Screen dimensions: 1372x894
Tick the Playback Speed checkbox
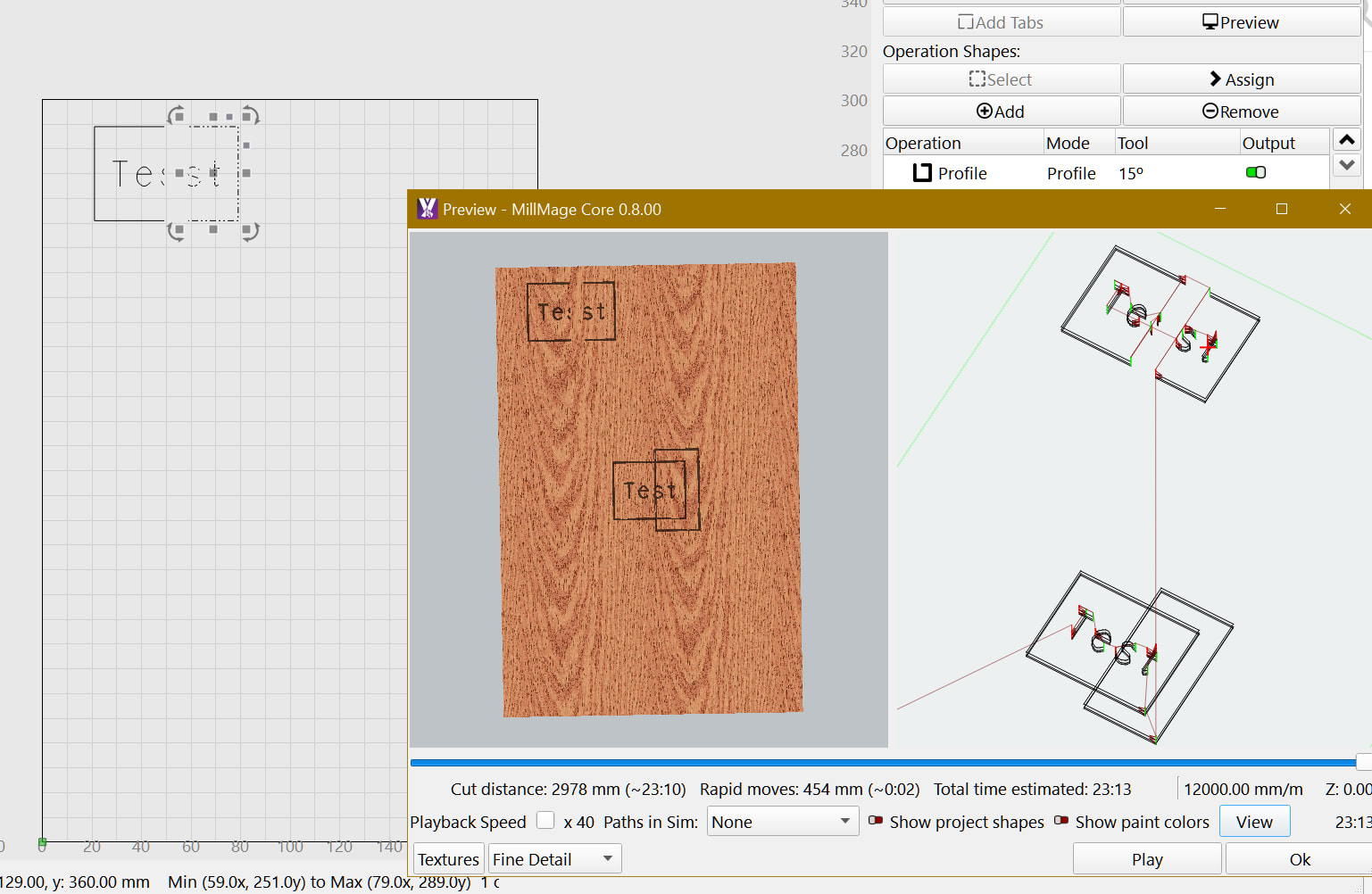coord(545,821)
